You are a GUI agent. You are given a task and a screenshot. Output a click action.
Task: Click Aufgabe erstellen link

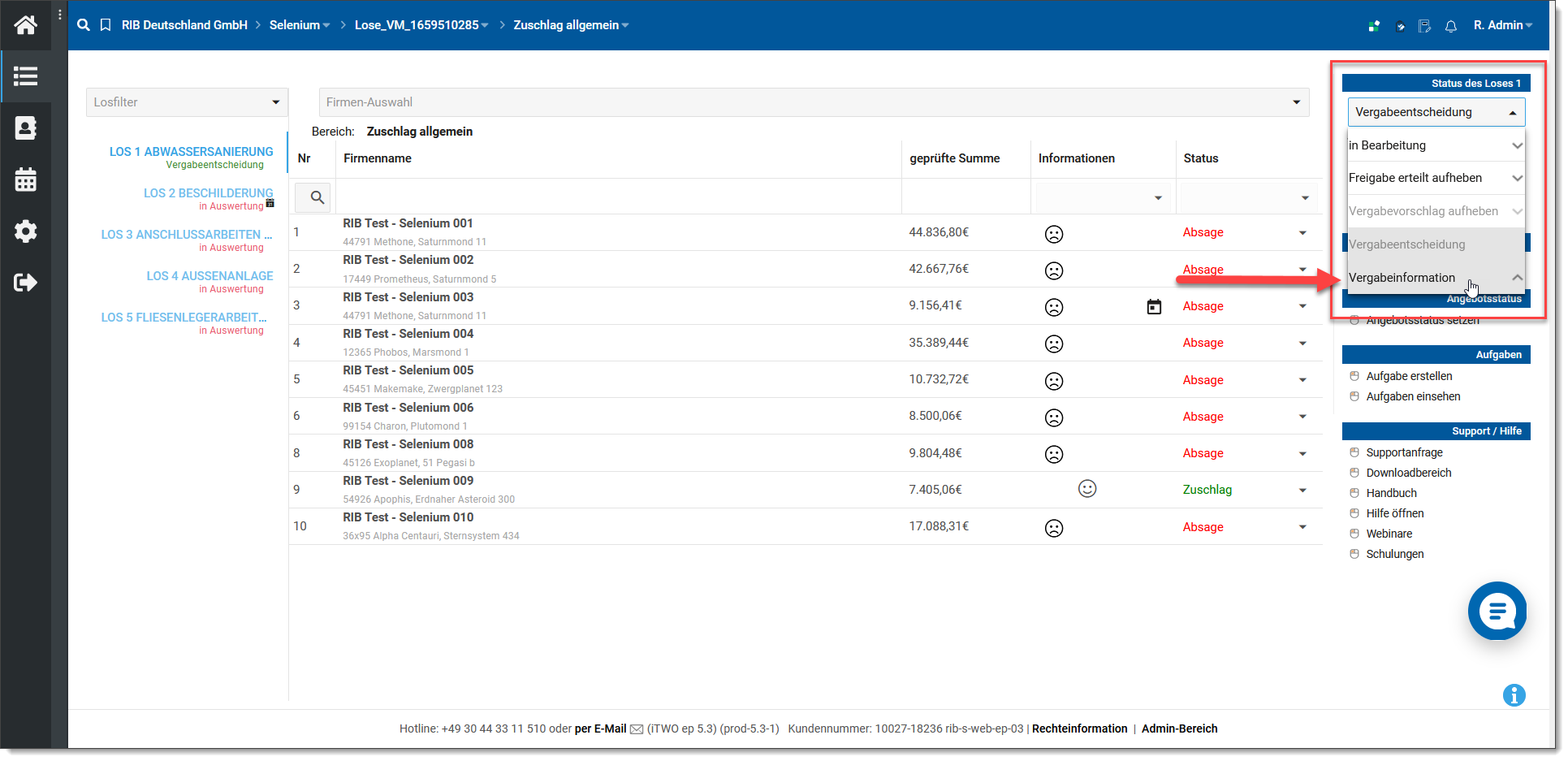pyautogui.click(x=1409, y=376)
